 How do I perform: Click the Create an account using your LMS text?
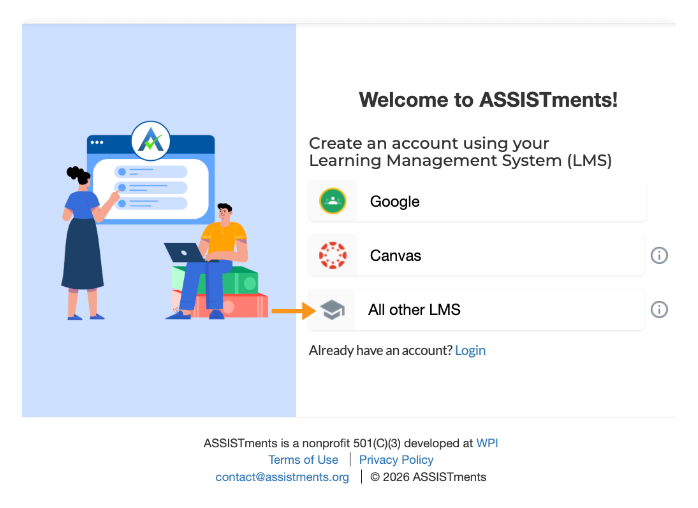coord(460,152)
